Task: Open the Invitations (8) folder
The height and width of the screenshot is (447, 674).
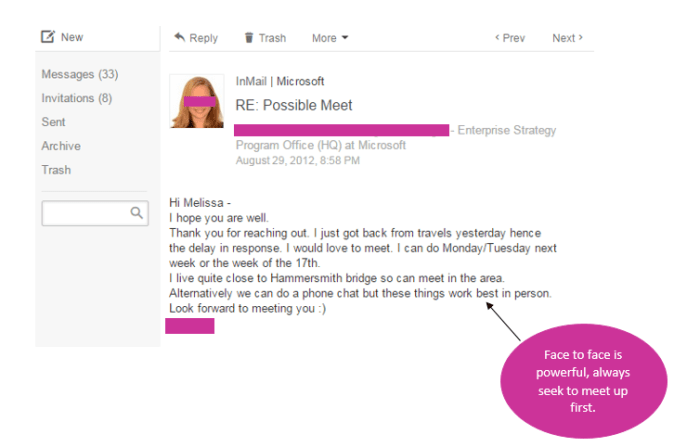Action: coord(76,98)
